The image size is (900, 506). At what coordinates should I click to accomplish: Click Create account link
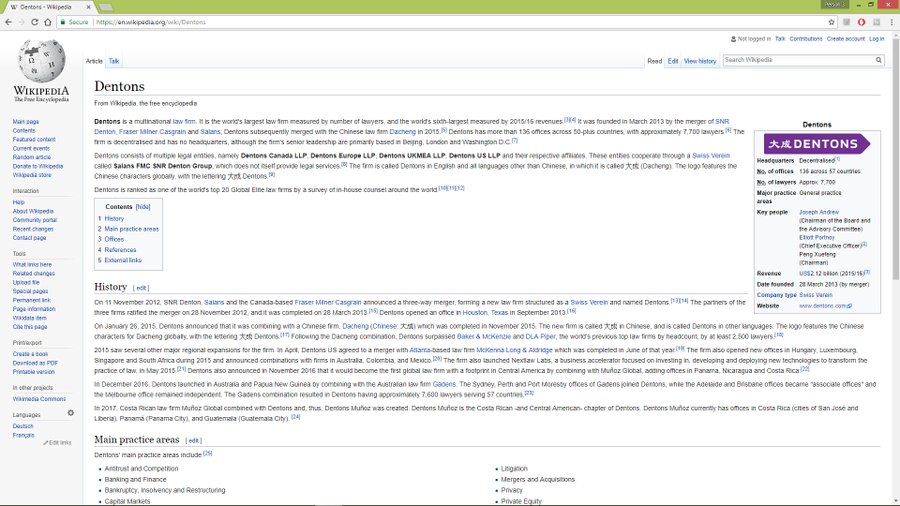pyautogui.click(x=845, y=39)
